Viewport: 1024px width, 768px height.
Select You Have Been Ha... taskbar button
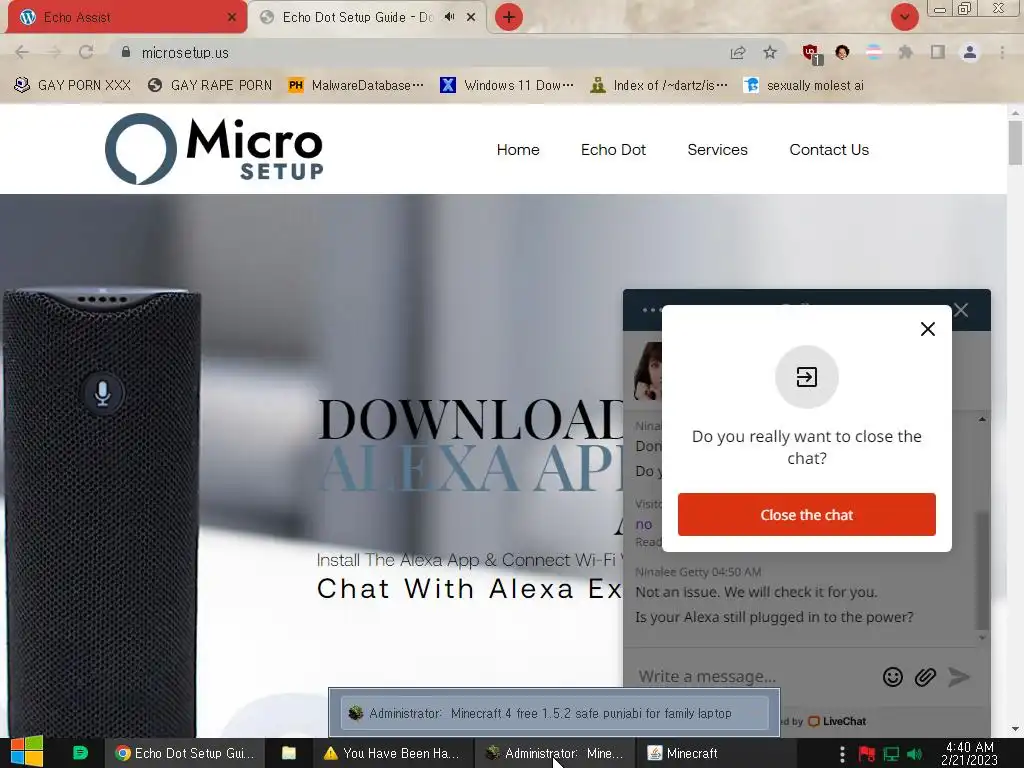[x=392, y=753]
